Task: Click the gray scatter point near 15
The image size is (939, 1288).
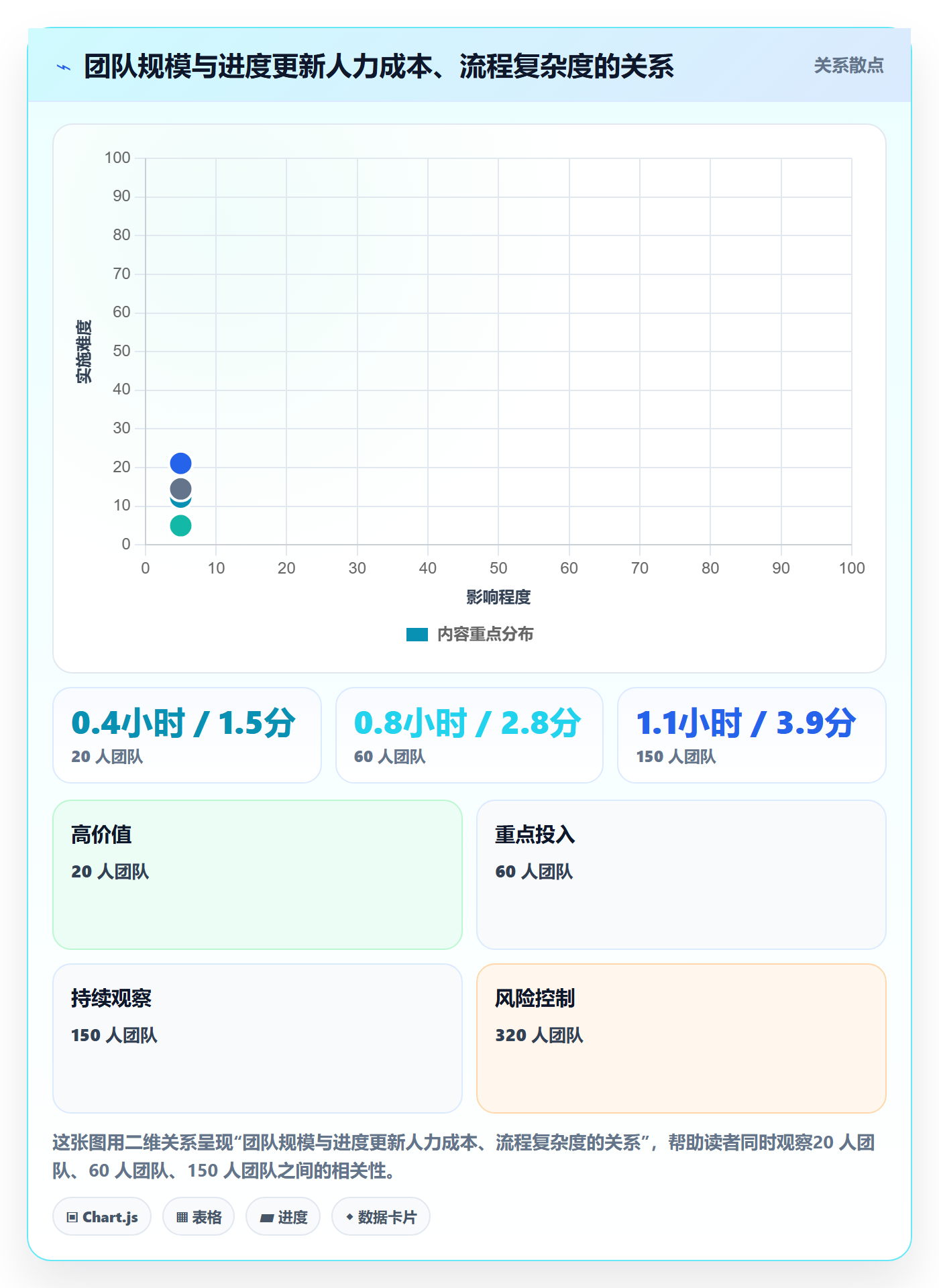Action: pos(180,488)
